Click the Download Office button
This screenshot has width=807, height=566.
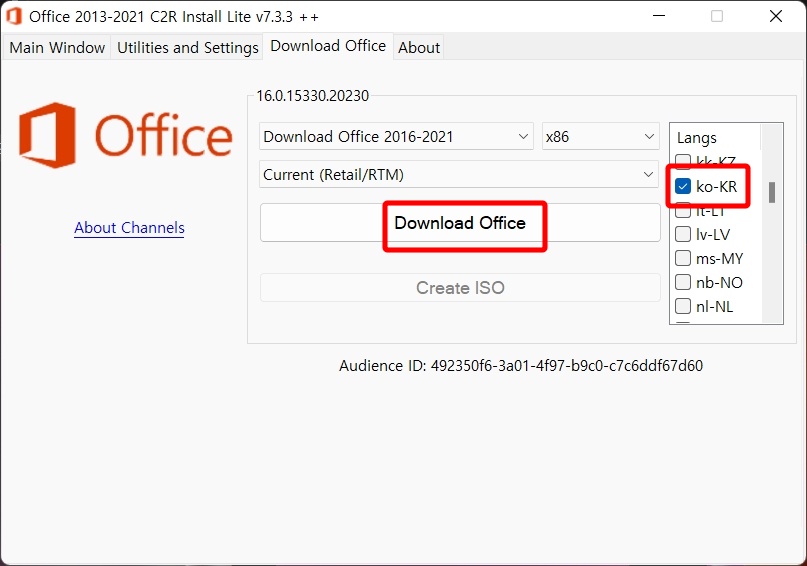pos(460,222)
